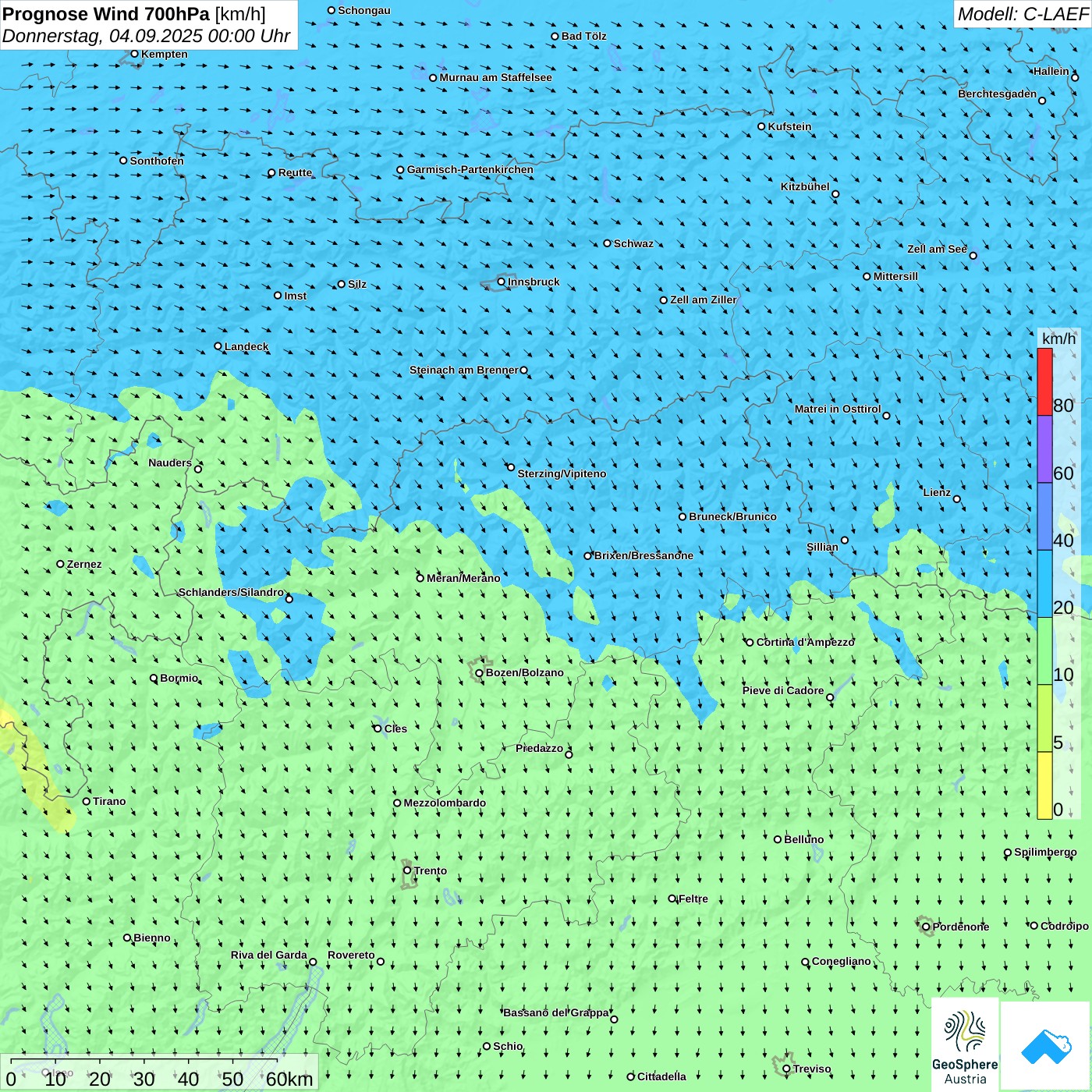Click the 'Kufstein' label
Screen dimensions: 1092x1092
click(x=790, y=126)
